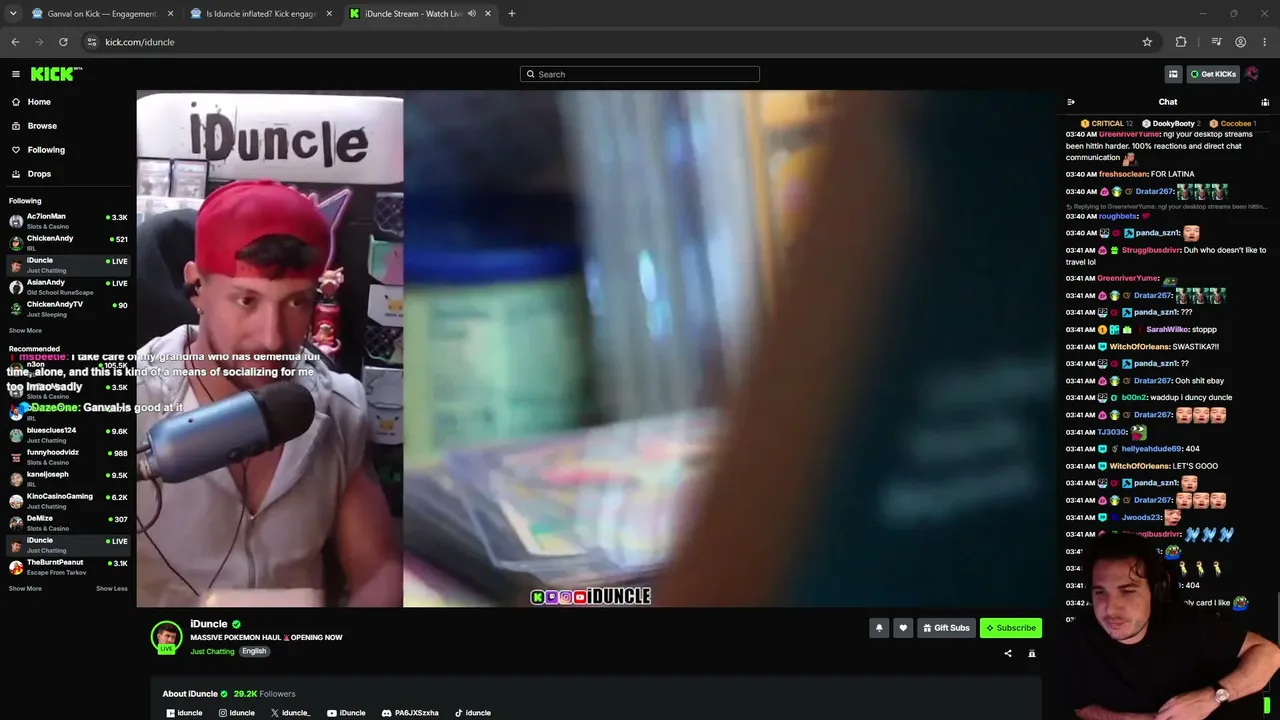
Task: Click username SarahWilko in chat
Action: click(x=1167, y=330)
